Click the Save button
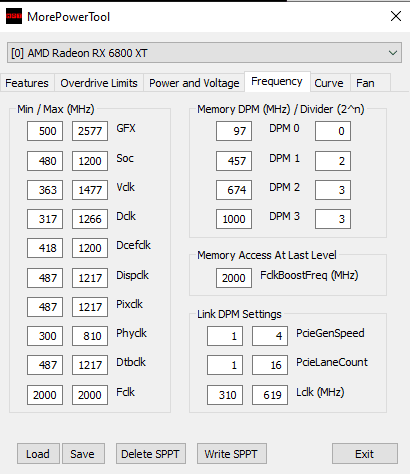 (x=83, y=454)
